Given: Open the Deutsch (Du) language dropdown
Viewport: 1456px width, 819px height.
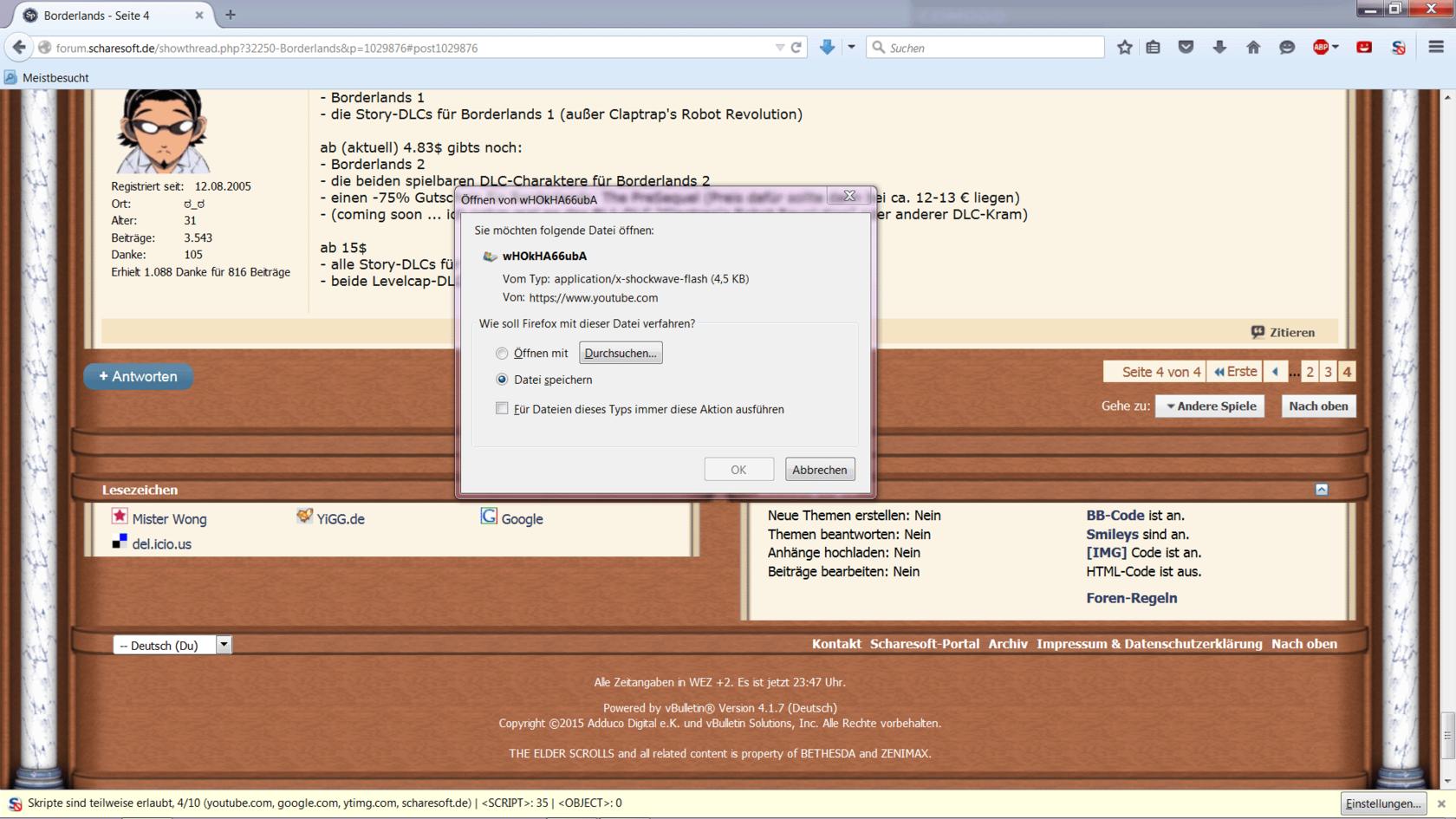Looking at the screenshot, I should [x=224, y=645].
